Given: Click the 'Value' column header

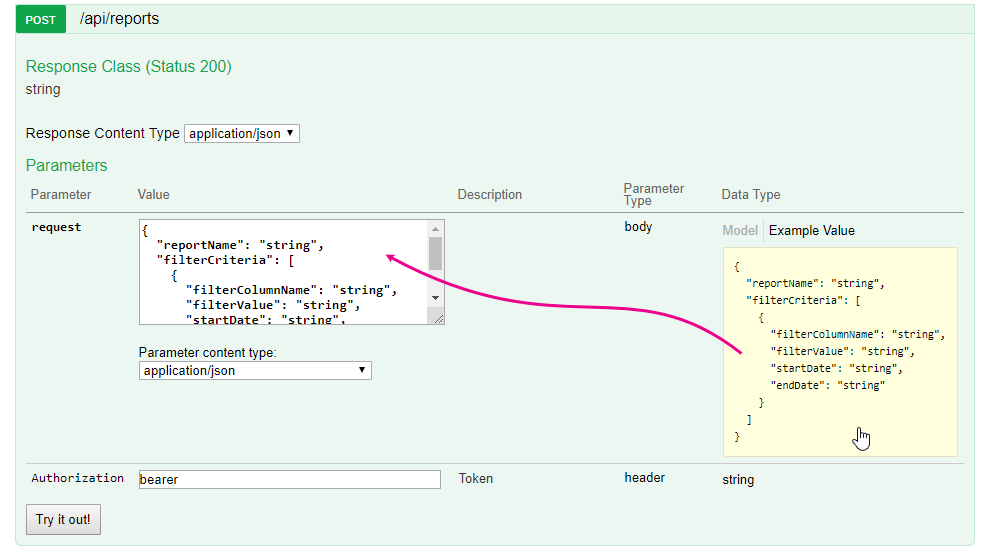Looking at the screenshot, I should 153,194.
